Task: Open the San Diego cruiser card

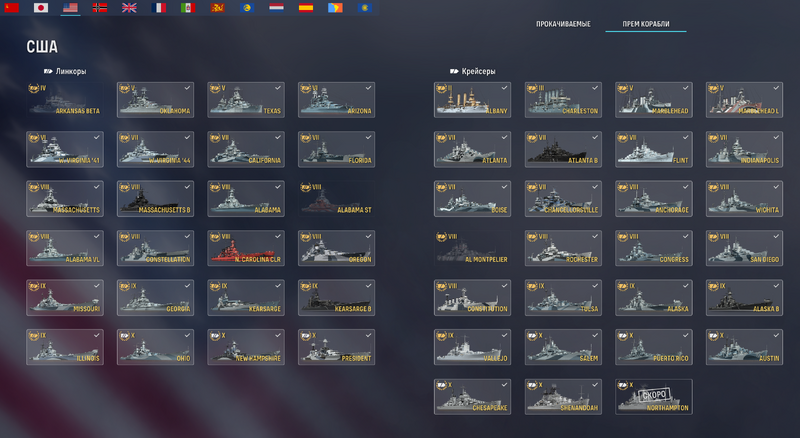Action: (744, 249)
